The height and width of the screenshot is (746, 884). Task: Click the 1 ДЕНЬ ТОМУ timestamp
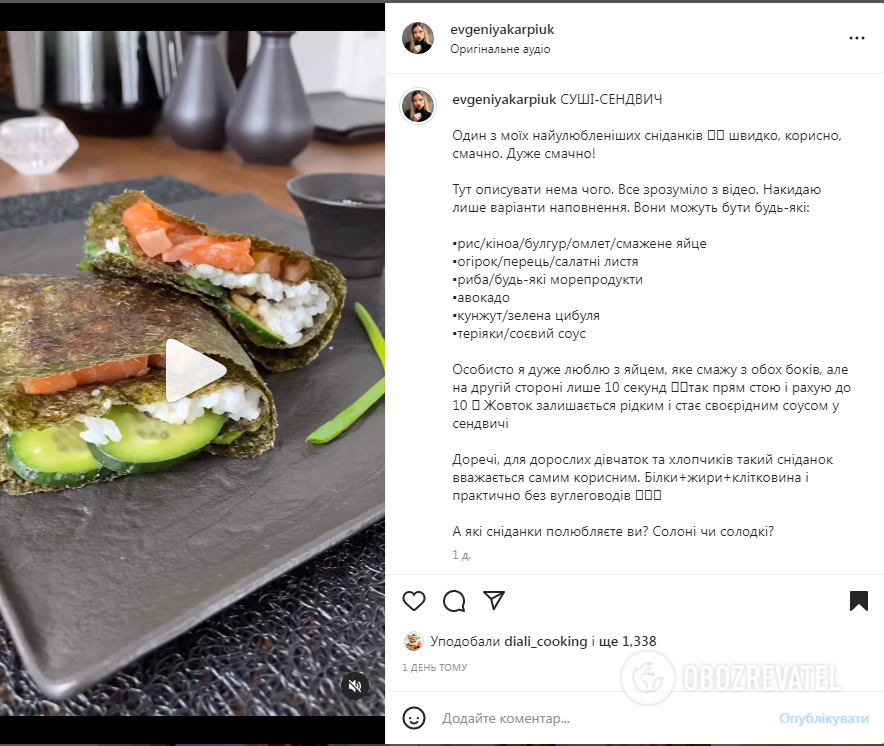coord(435,668)
